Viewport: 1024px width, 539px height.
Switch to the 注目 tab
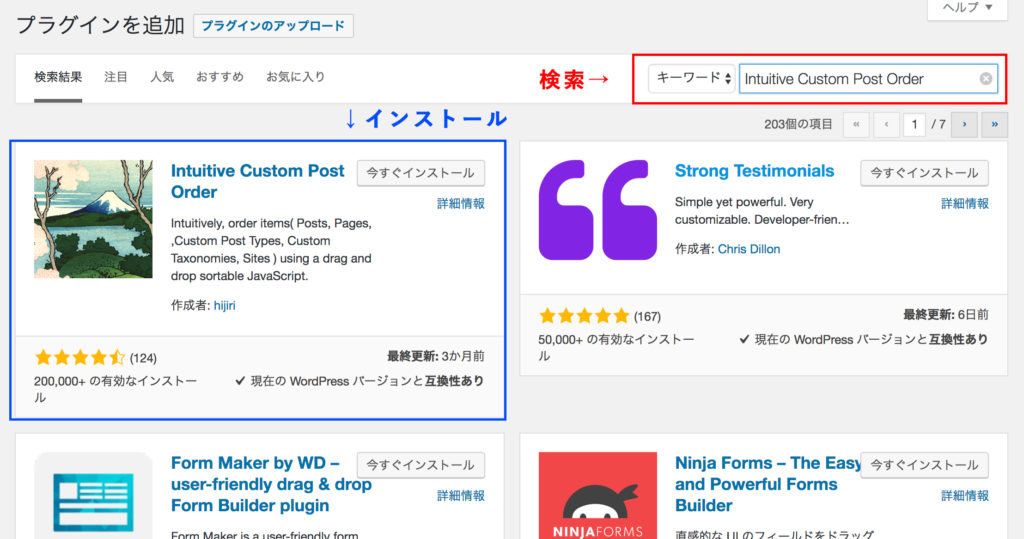(116, 77)
